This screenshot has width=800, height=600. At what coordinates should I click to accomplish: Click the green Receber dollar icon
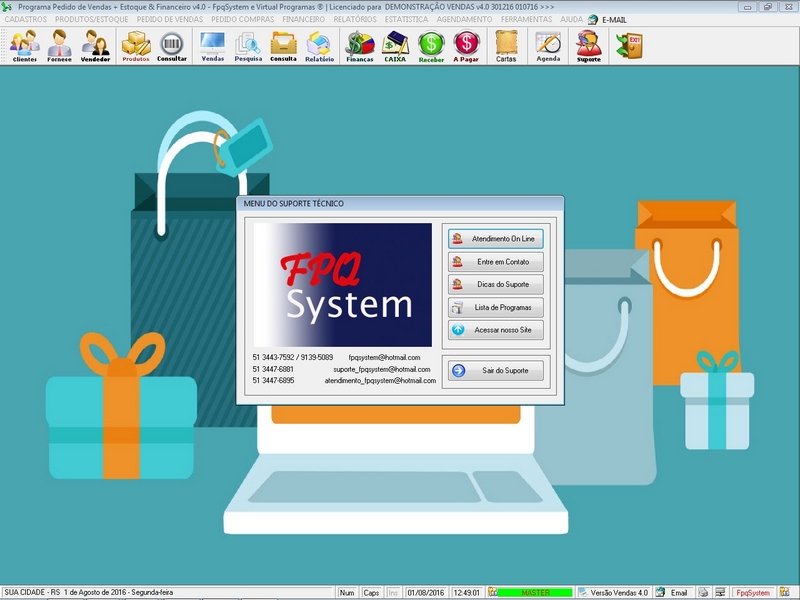coord(431,46)
